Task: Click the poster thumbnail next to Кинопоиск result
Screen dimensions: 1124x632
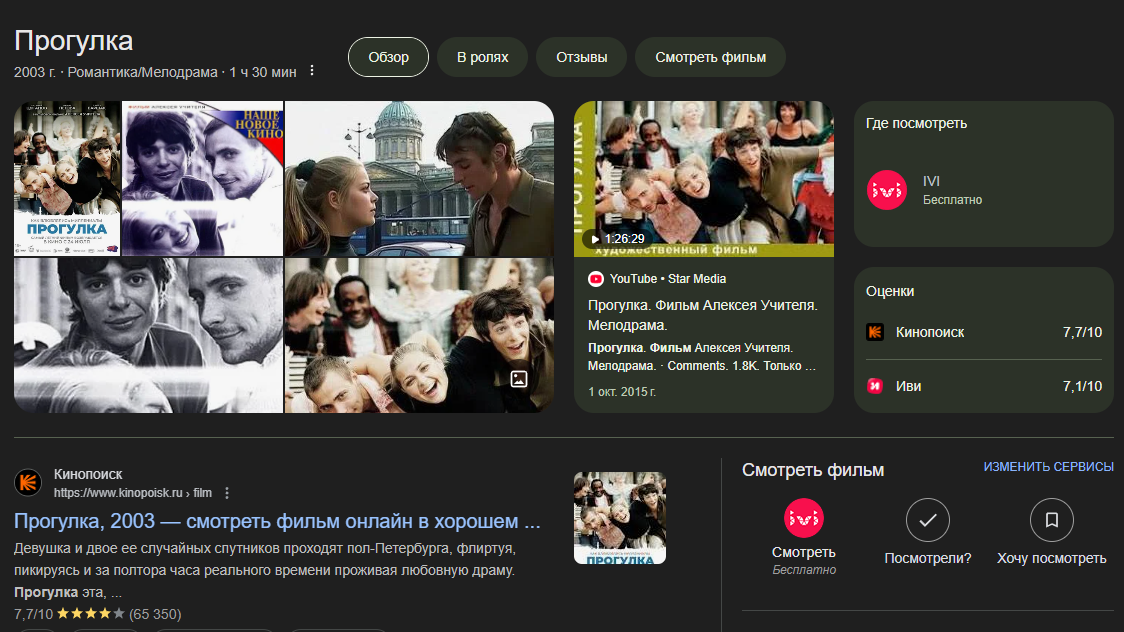Action: coord(620,518)
